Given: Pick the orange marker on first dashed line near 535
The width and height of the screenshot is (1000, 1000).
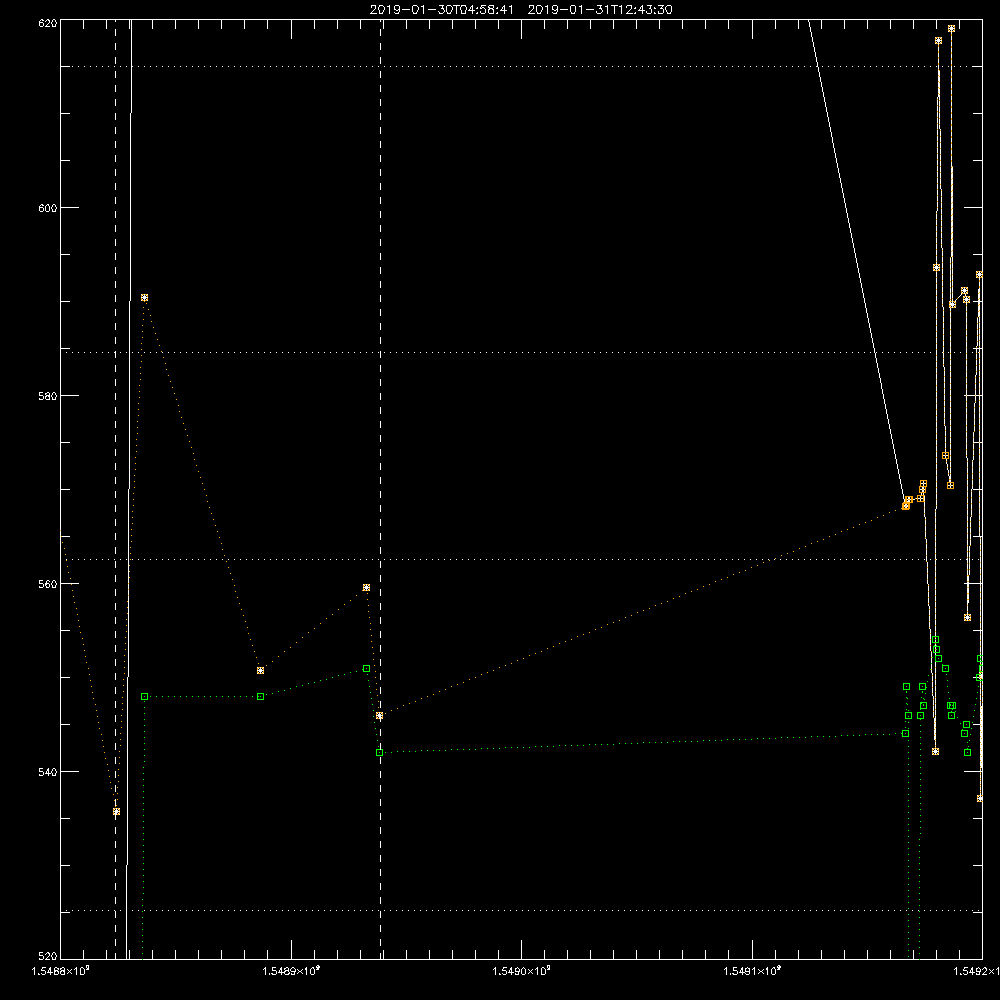Looking at the screenshot, I should click(x=116, y=812).
